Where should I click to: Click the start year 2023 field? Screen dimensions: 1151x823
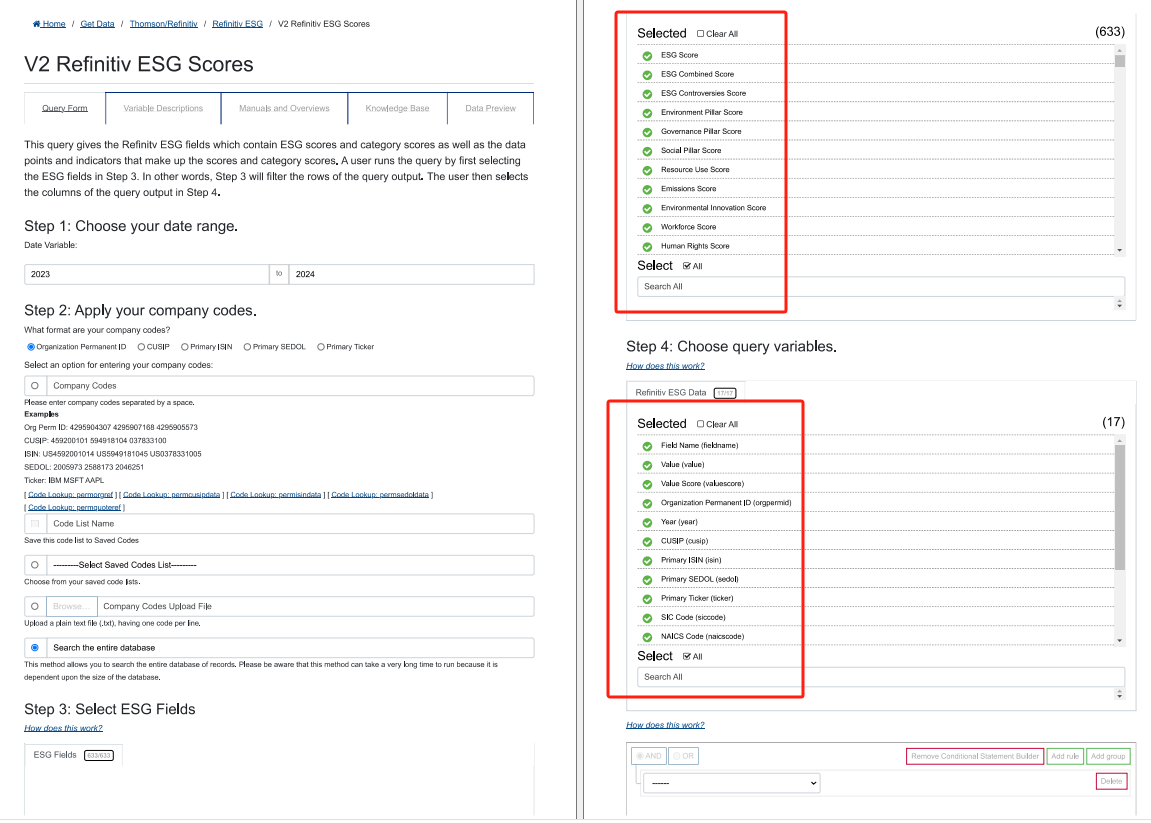[146, 274]
